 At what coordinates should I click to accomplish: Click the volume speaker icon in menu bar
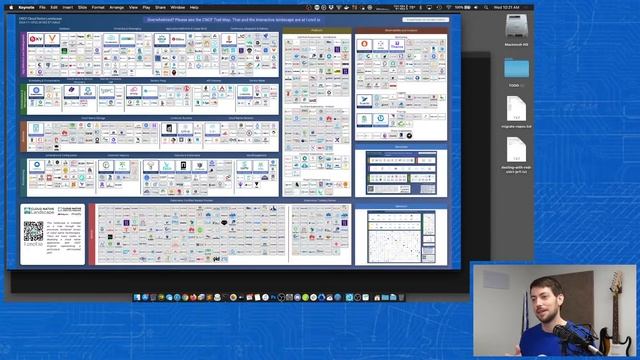click(x=476, y=7)
